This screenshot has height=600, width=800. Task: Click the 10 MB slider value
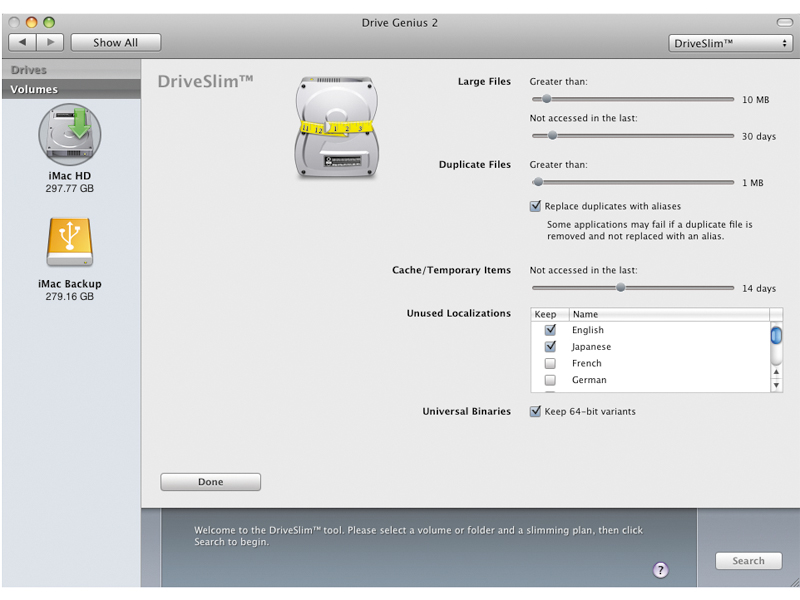(x=756, y=99)
